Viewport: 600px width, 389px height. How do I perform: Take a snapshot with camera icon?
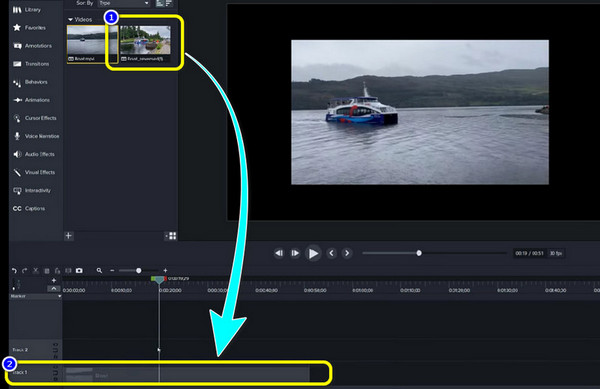(79, 271)
